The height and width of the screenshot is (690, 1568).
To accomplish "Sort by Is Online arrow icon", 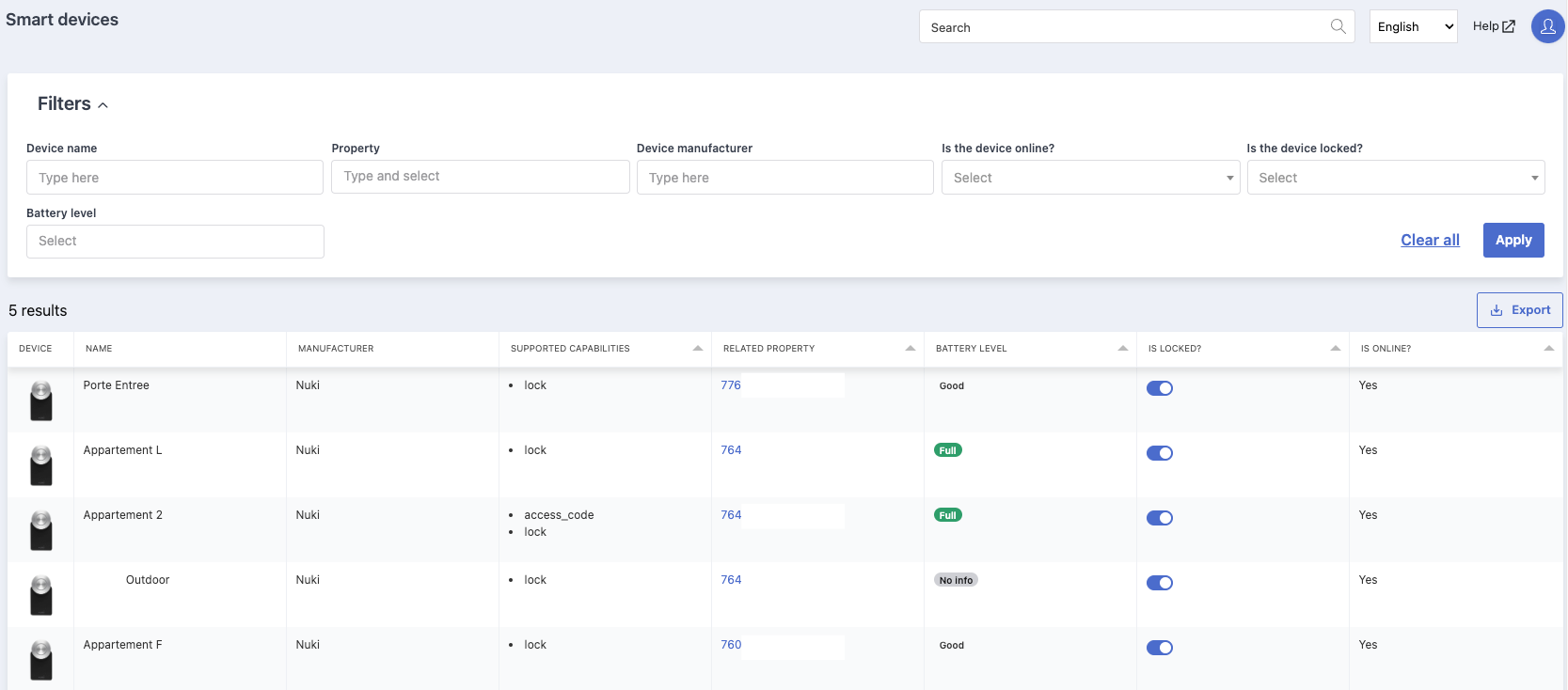I will point(1548,349).
